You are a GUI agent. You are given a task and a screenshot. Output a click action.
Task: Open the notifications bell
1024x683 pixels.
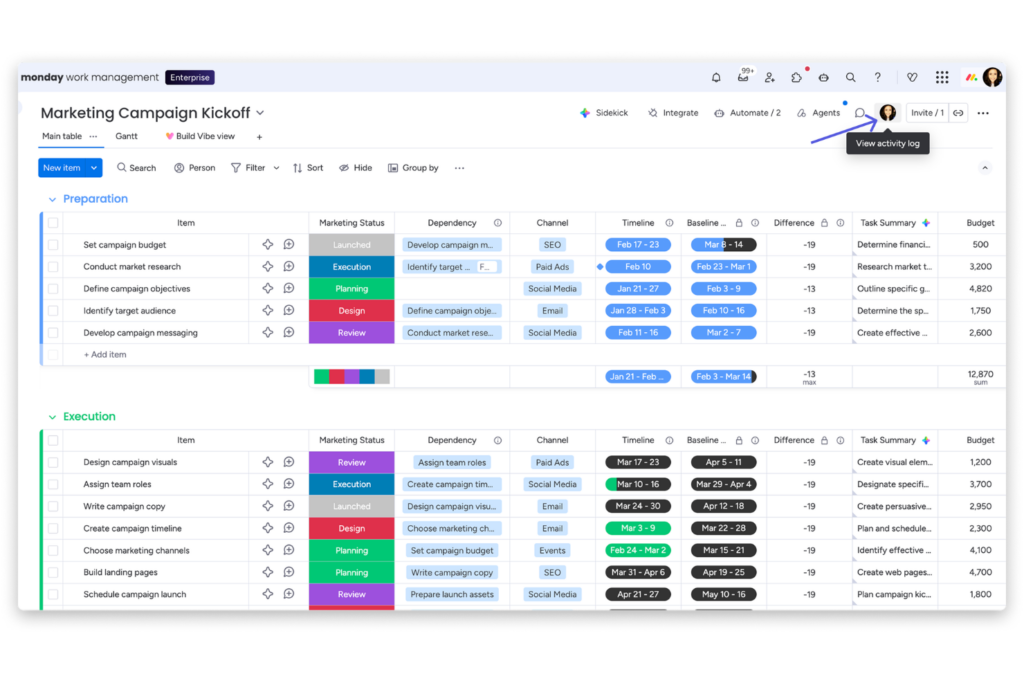[x=716, y=78]
